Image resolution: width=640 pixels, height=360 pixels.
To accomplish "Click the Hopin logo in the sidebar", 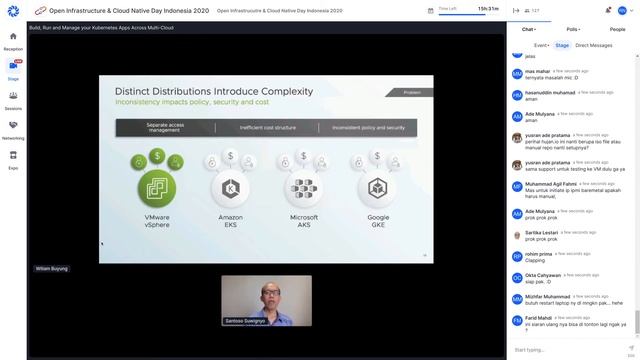I will click(x=13, y=11).
